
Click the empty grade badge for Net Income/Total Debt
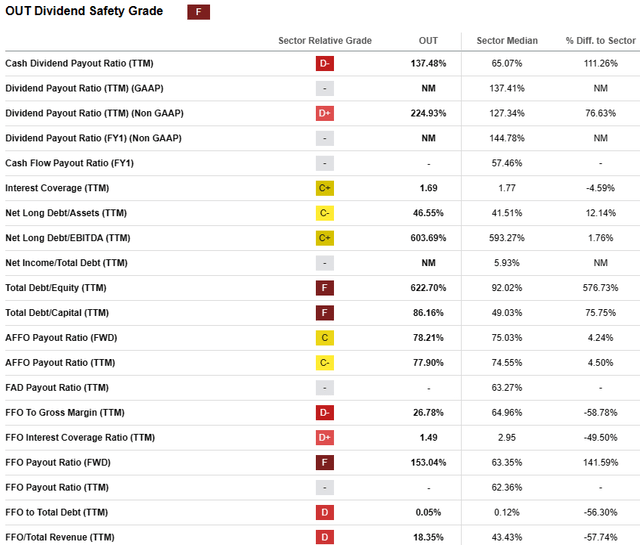pos(324,262)
